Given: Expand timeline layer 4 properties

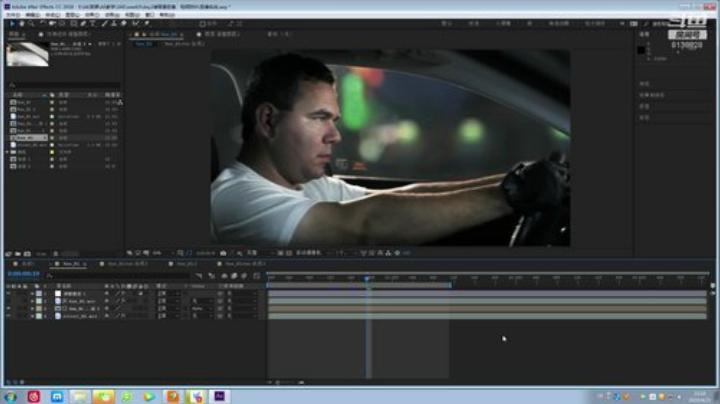Looking at the screenshot, I should coord(32,316).
